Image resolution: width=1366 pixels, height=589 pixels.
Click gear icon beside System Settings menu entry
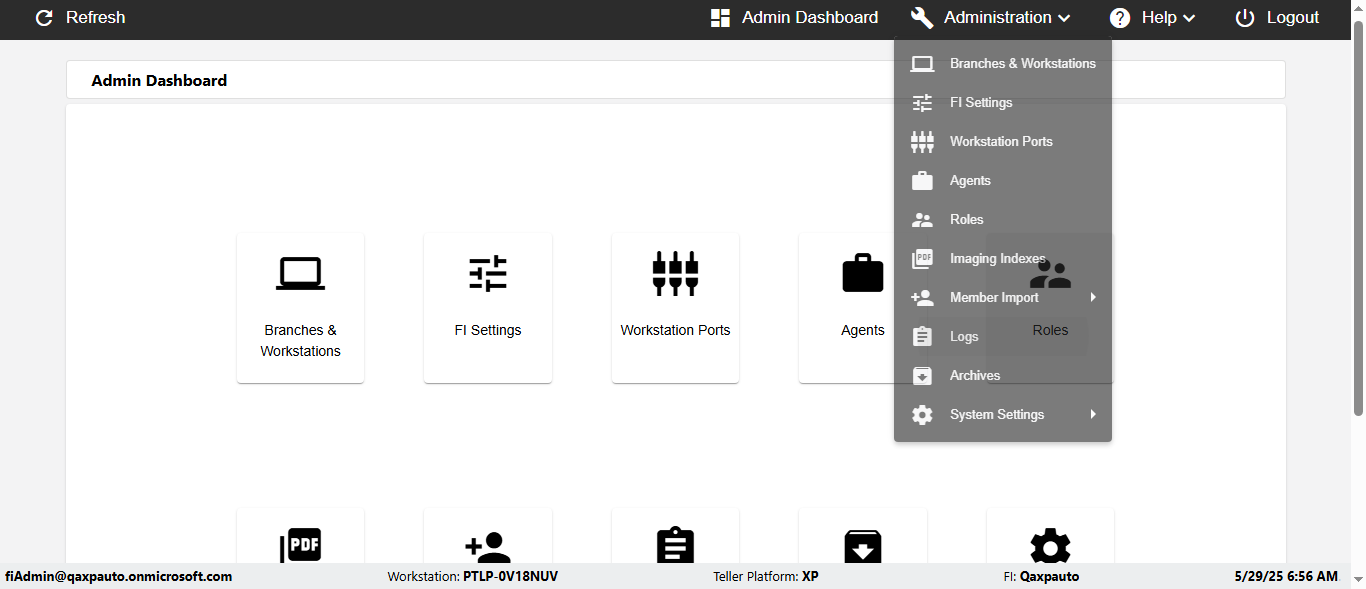click(x=922, y=415)
